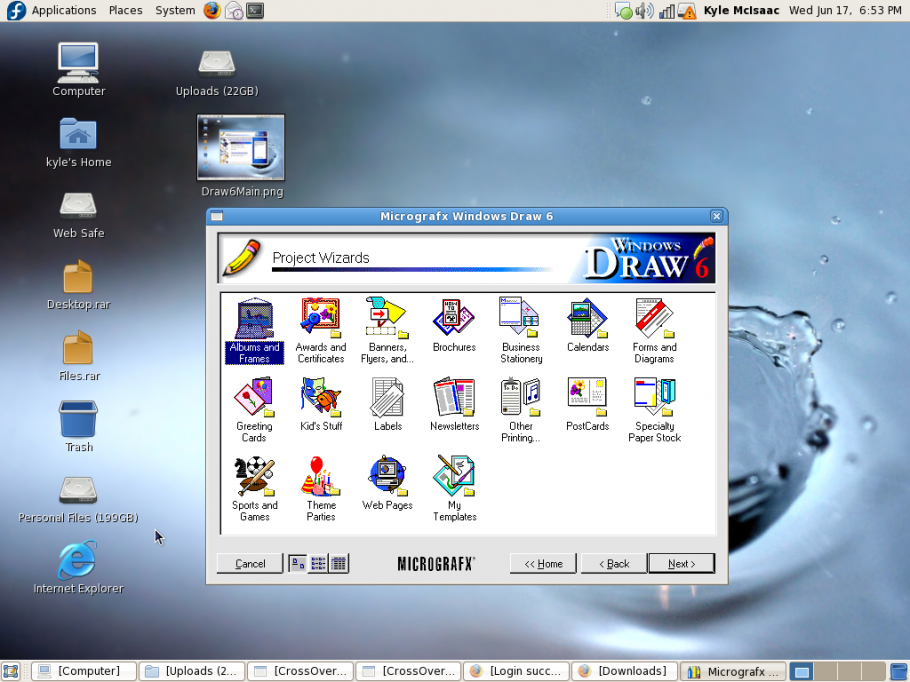Choose the Brochures project icon
910x682 pixels.
click(454, 322)
